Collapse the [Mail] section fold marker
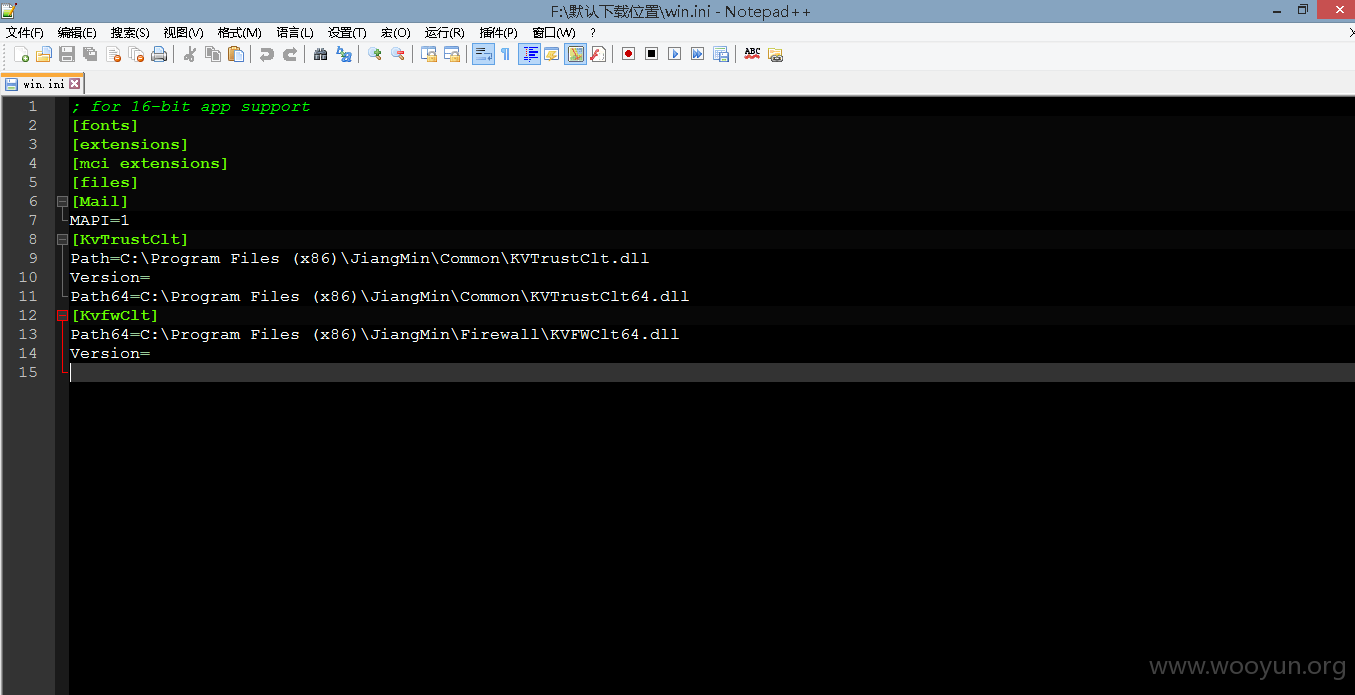The height and width of the screenshot is (695, 1355). [62, 201]
